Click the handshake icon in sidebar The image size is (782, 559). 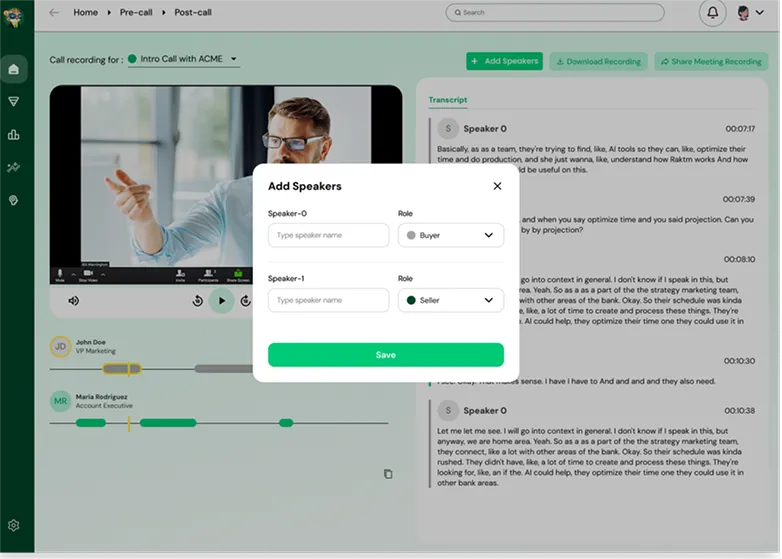pyautogui.click(x=13, y=168)
